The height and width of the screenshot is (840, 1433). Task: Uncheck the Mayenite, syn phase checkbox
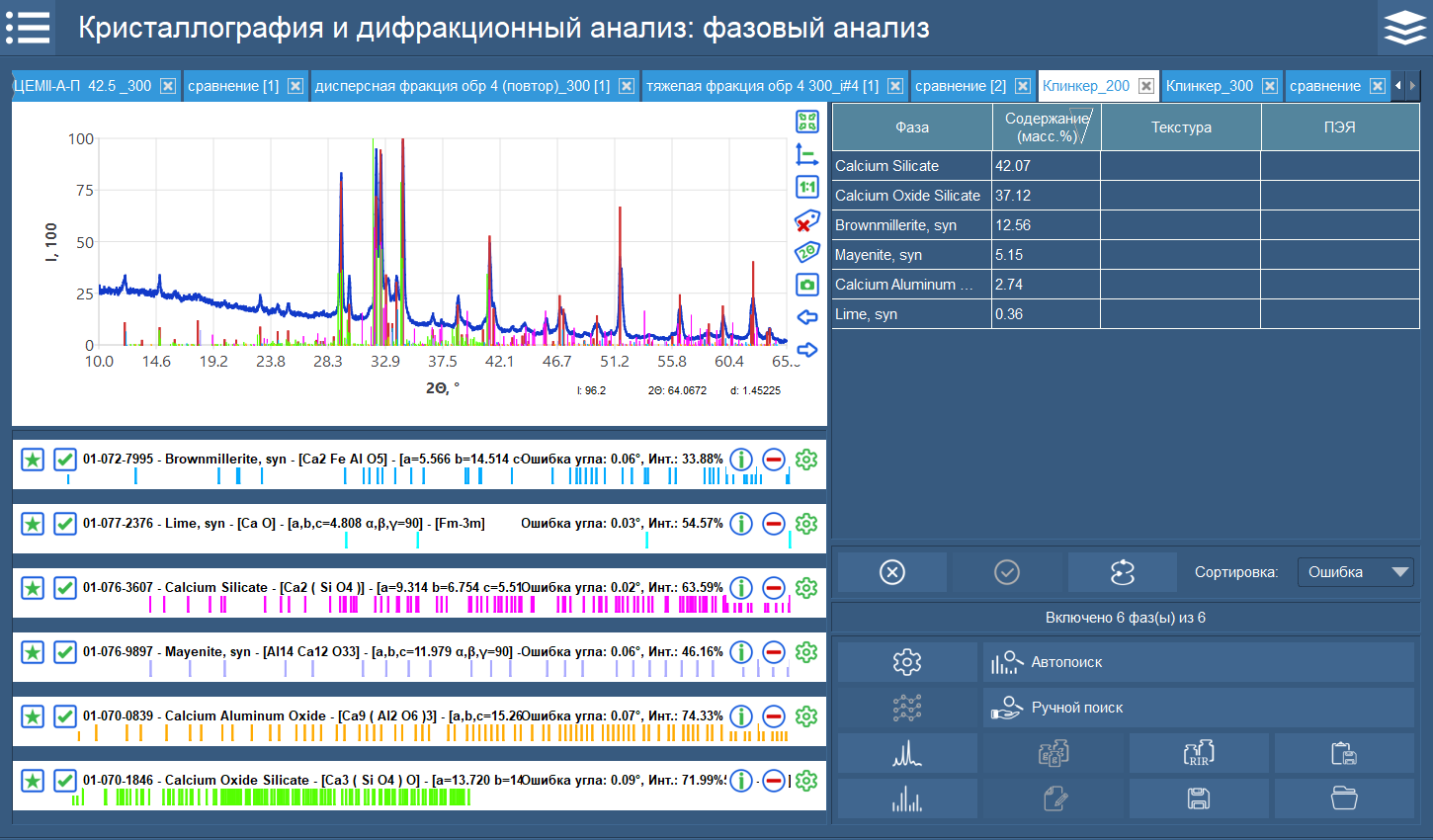[x=64, y=652]
